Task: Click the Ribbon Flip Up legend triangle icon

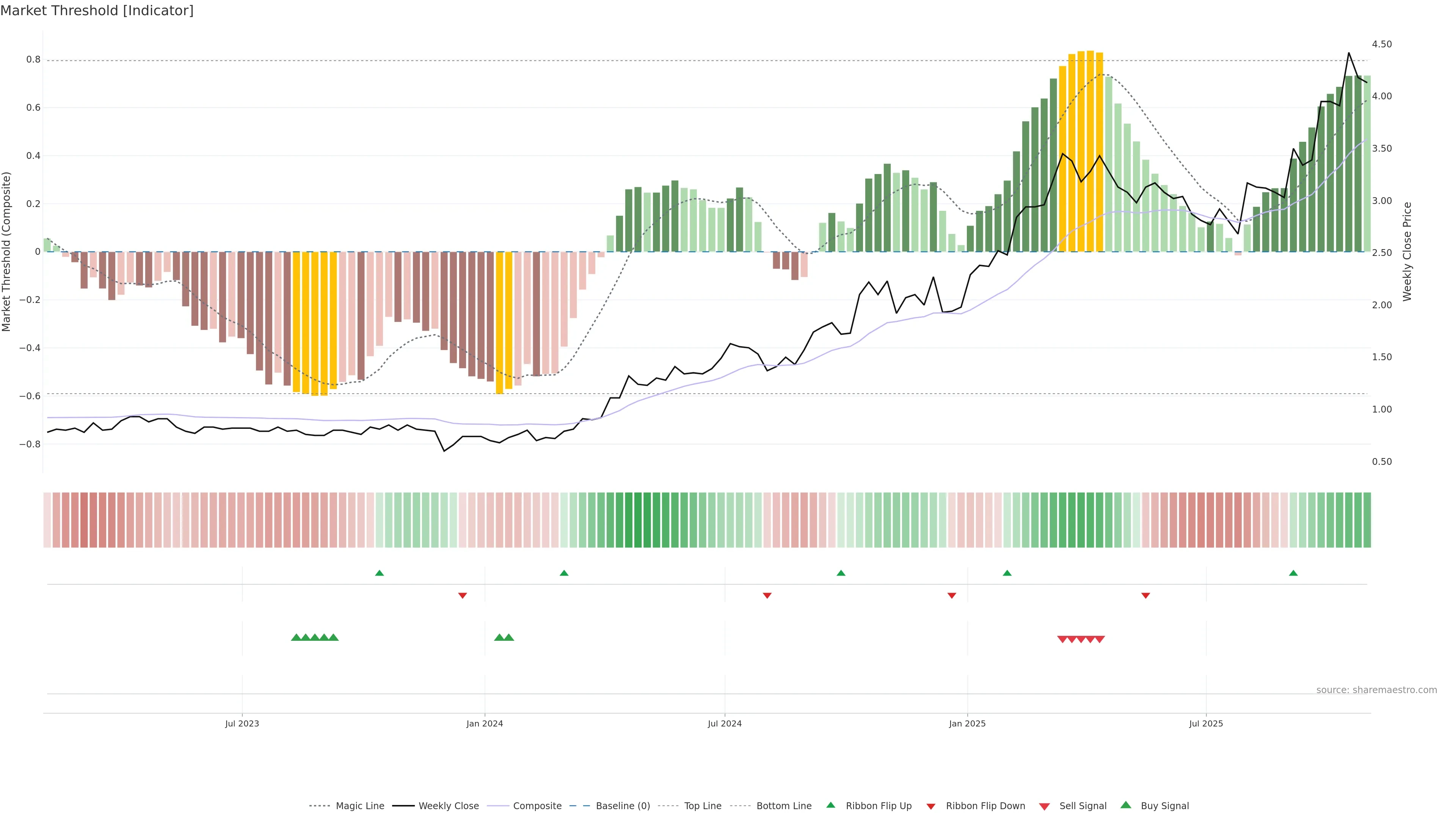Action: click(830, 805)
